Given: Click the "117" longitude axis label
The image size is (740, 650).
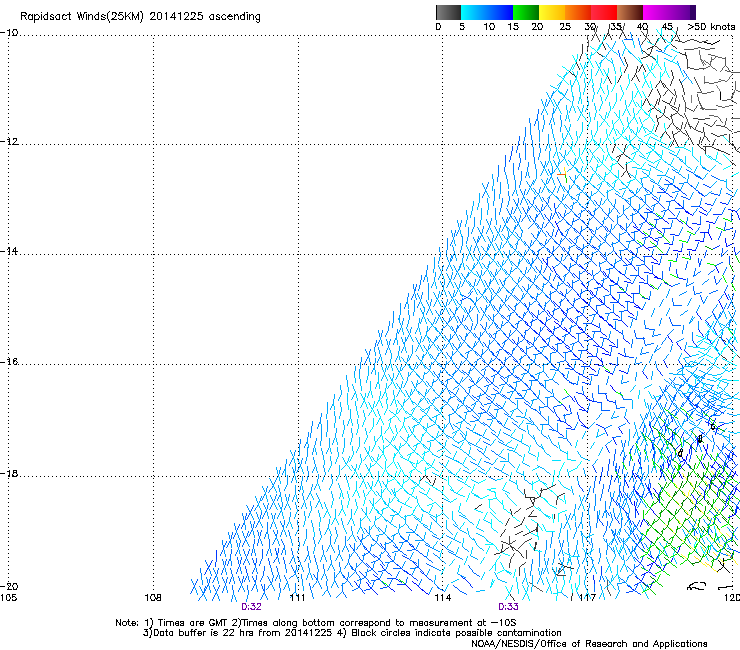Looking at the screenshot, I should 588,598.
